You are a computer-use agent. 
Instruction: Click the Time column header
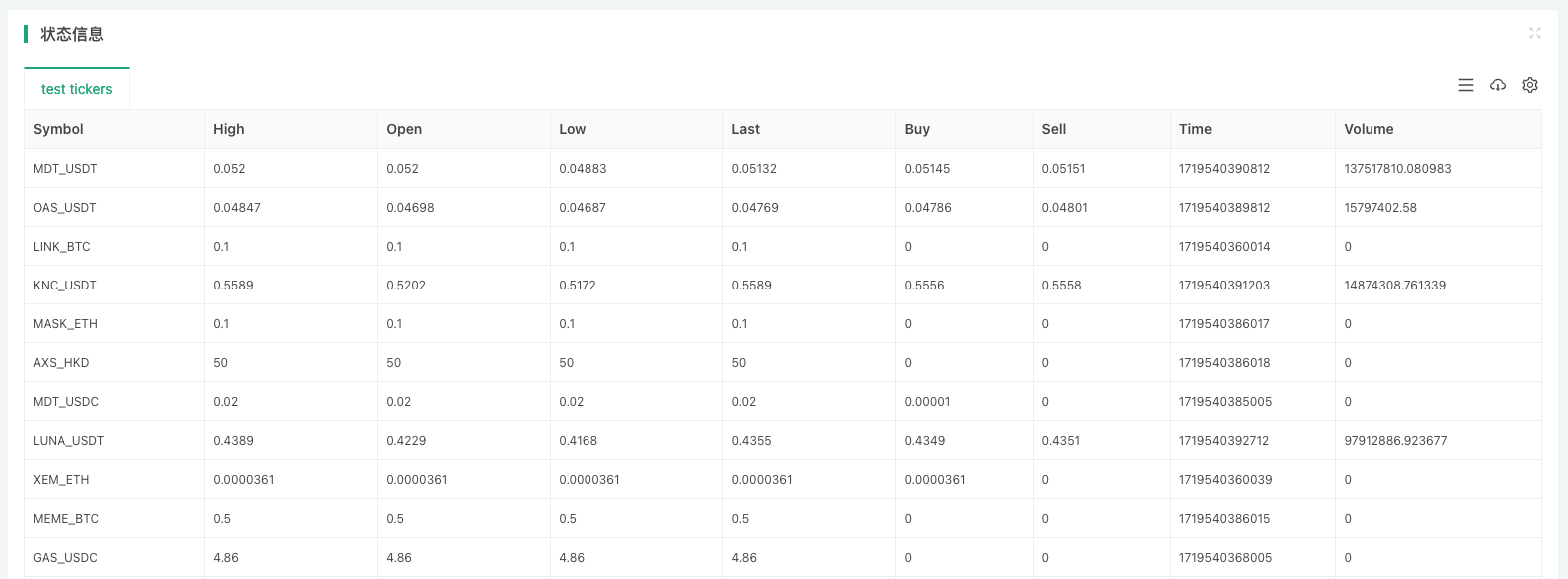click(1194, 129)
